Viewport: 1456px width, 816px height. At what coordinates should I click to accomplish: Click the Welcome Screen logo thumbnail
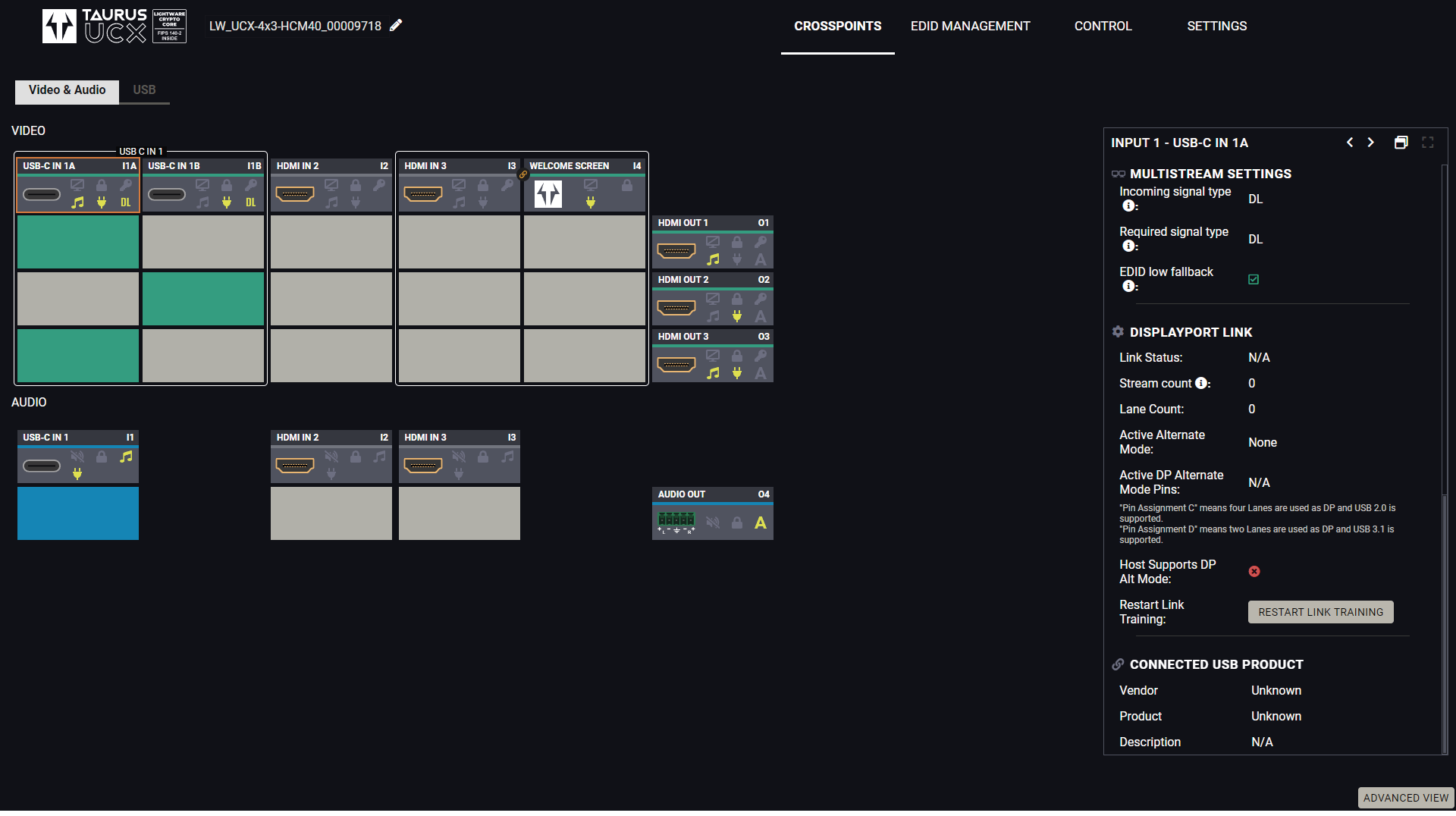548,194
